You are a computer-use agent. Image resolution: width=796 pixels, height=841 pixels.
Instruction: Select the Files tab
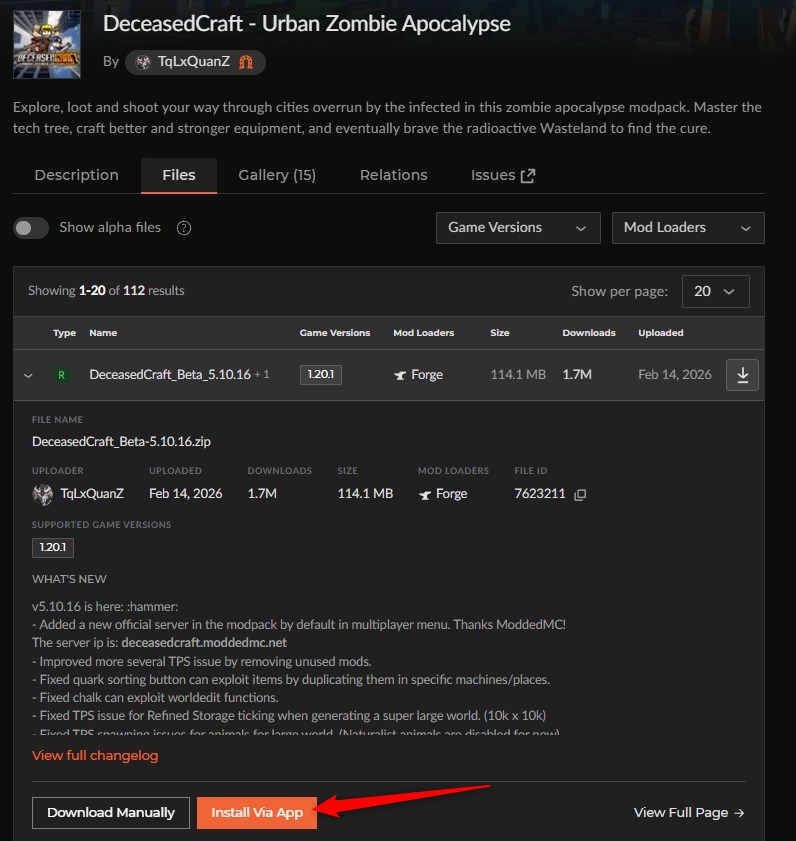pos(179,175)
